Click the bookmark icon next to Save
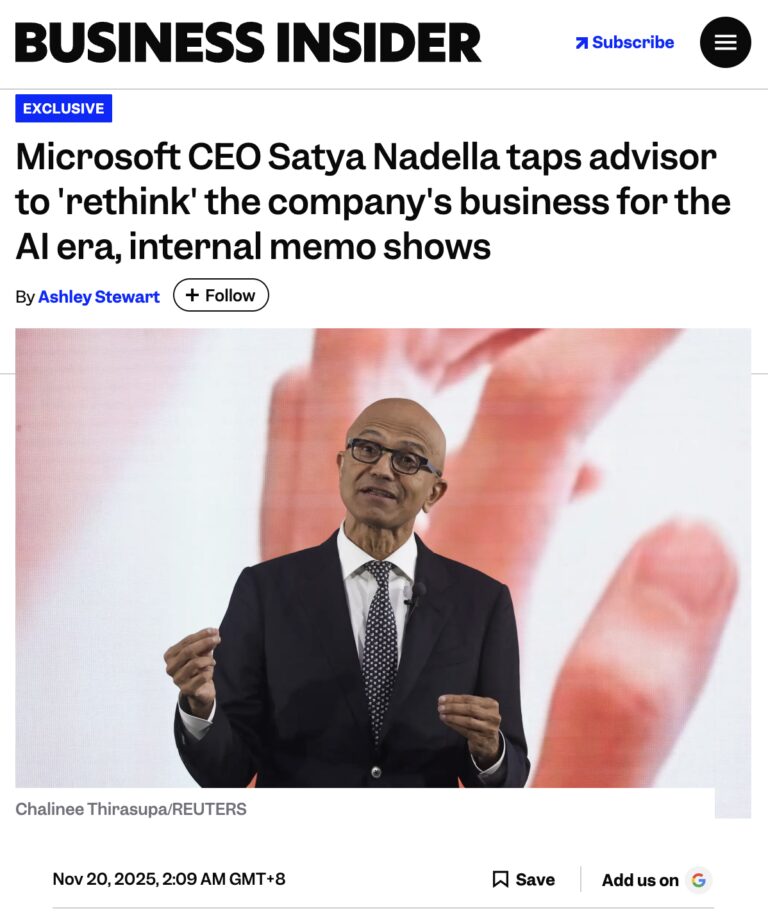The image size is (768, 922). tap(498, 879)
